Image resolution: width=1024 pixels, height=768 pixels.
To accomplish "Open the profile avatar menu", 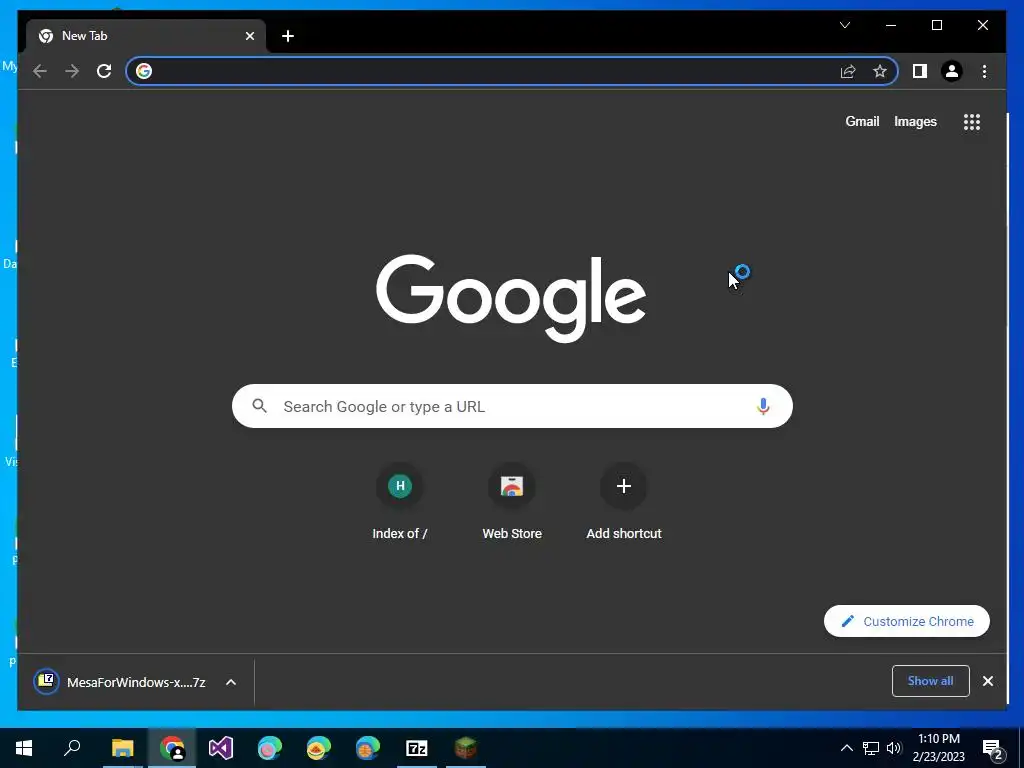I will tap(952, 71).
